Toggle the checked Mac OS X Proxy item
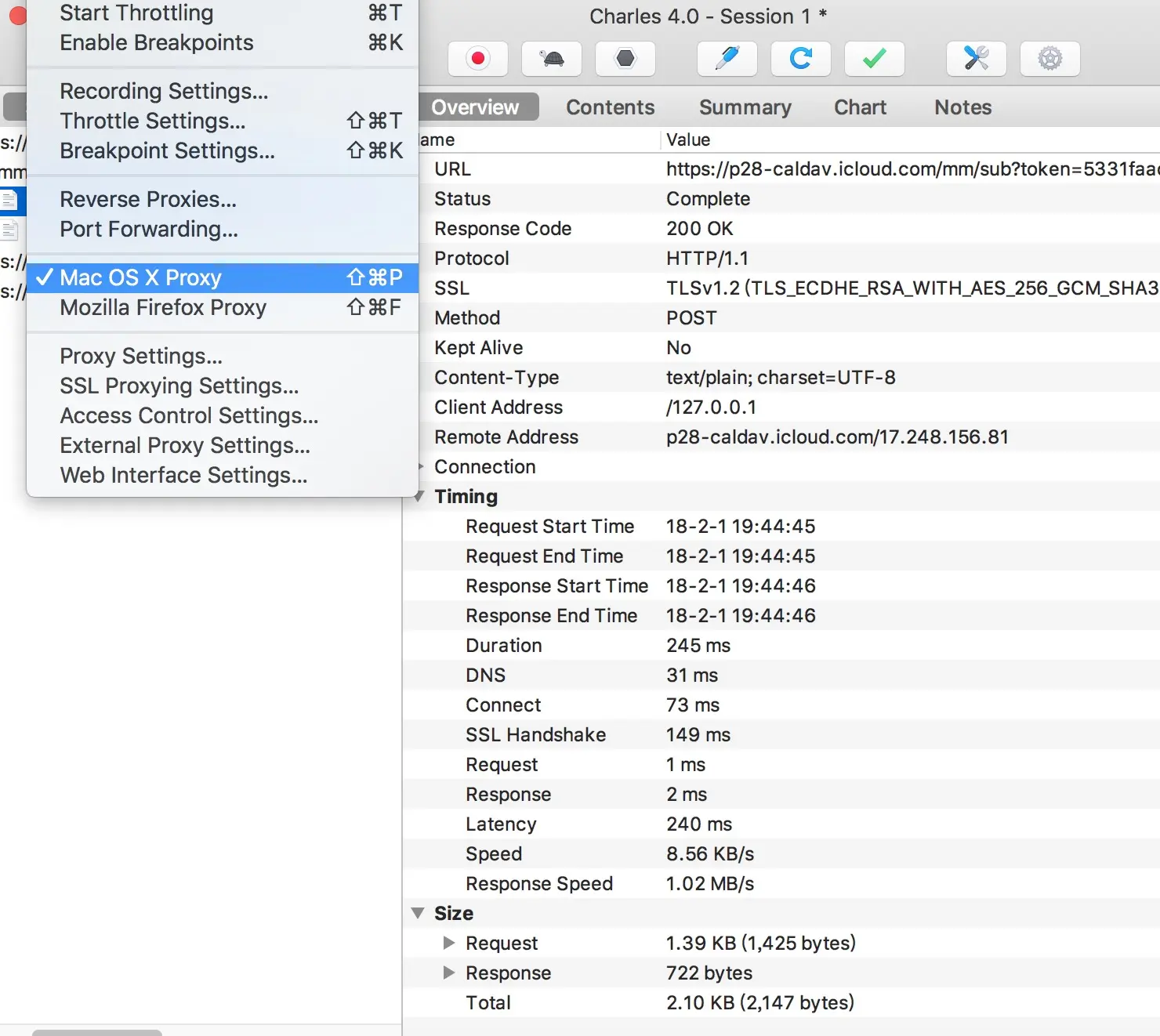Screen dimensions: 1160x1036 click(223, 277)
